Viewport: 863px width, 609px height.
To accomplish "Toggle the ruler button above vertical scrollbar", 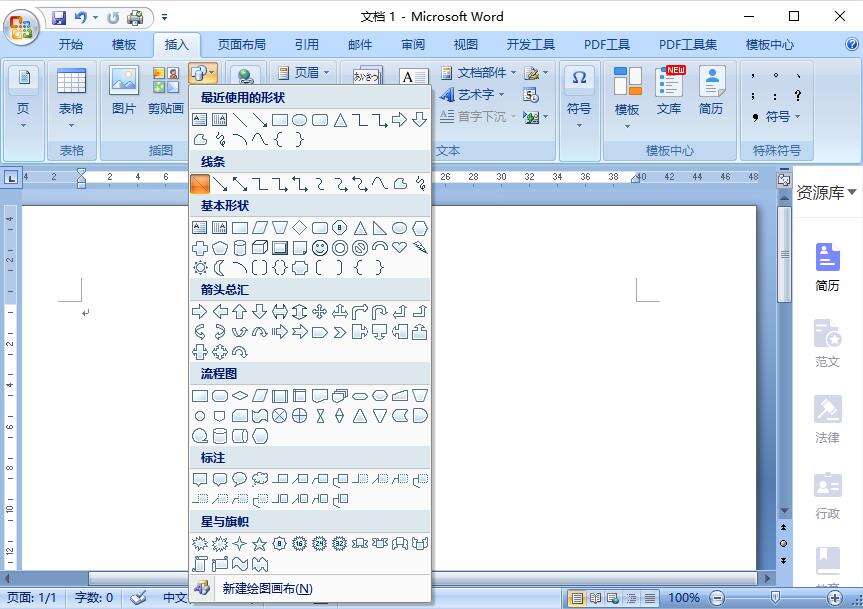I will [x=784, y=179].
